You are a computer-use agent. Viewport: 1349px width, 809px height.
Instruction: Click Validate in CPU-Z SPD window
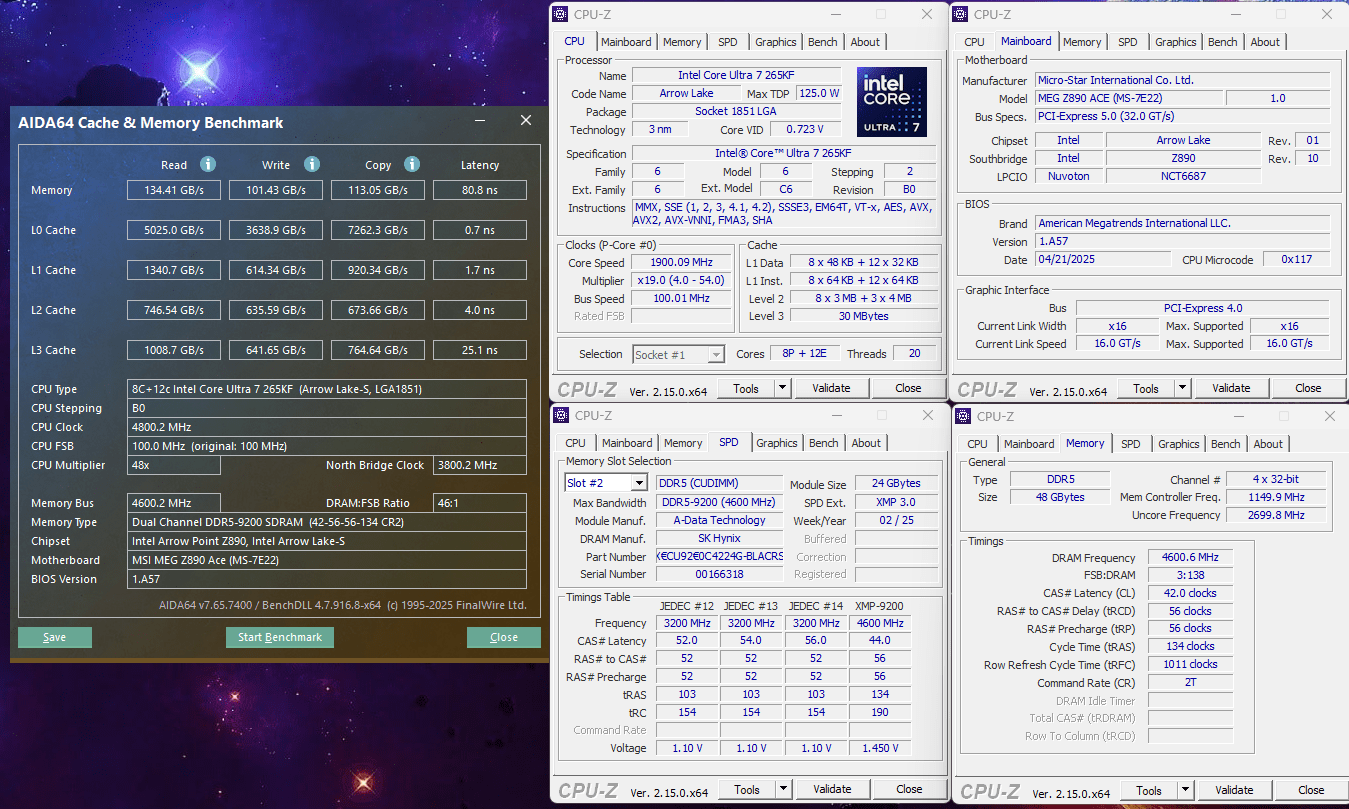pos(832,789)
